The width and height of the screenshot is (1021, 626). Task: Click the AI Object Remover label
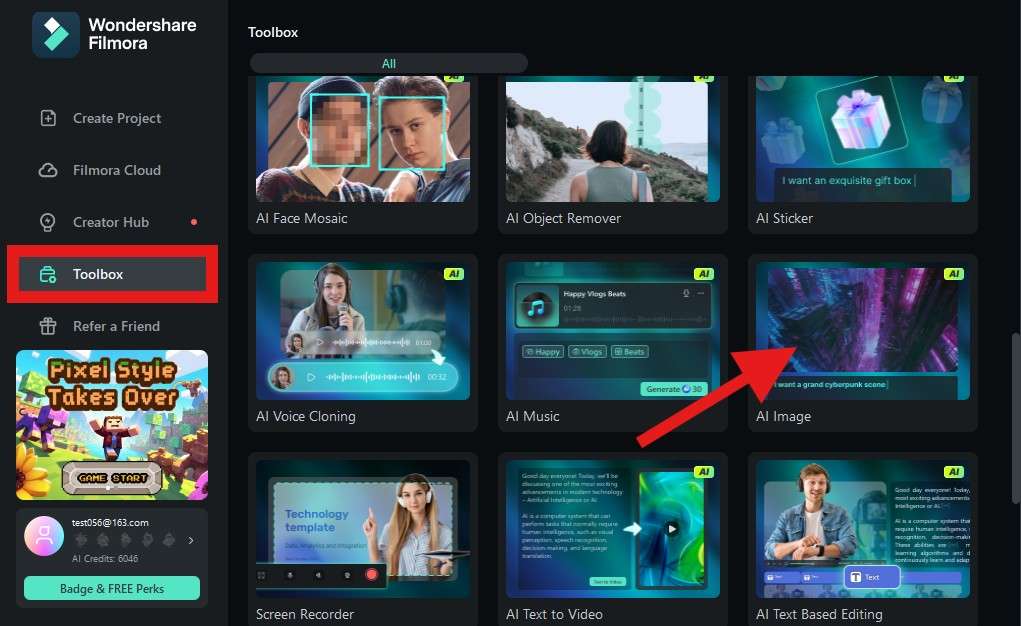tap(563, 218)
